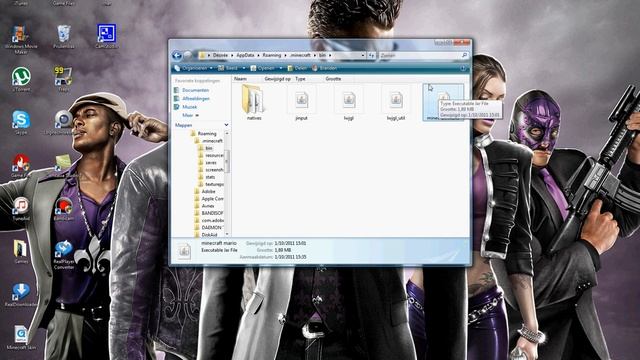Expand the Openen dropdown arrow

tap(281, 68)
